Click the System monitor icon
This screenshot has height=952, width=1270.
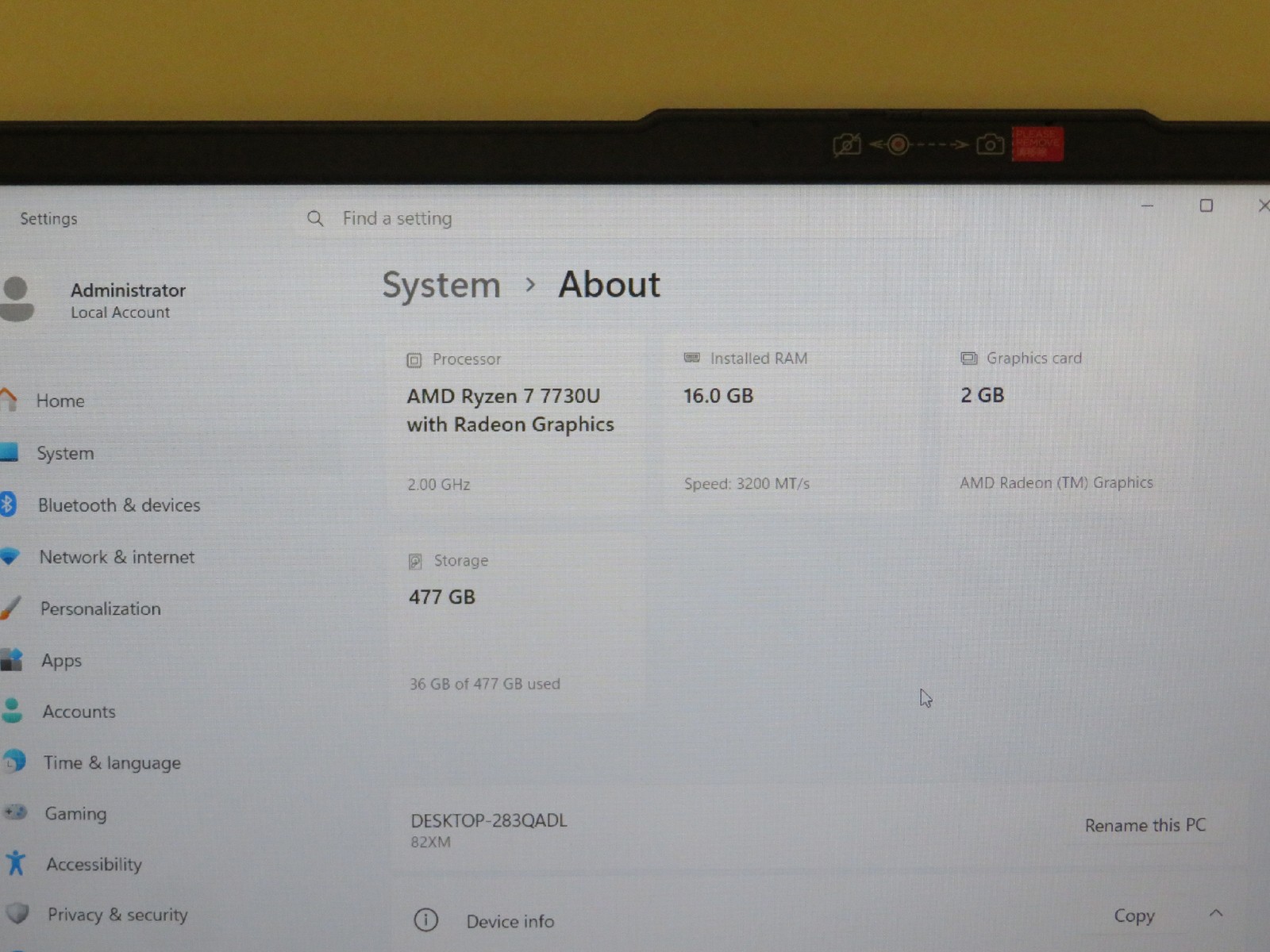(x=9, y=452)
